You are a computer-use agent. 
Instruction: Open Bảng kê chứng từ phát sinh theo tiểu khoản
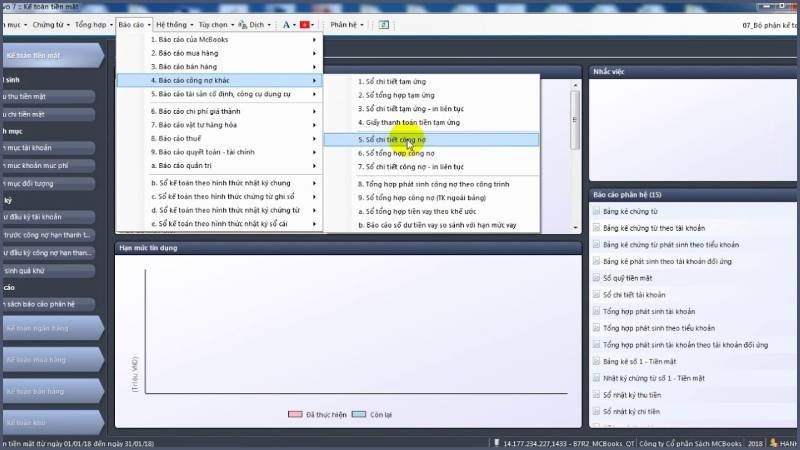[671, 244]
